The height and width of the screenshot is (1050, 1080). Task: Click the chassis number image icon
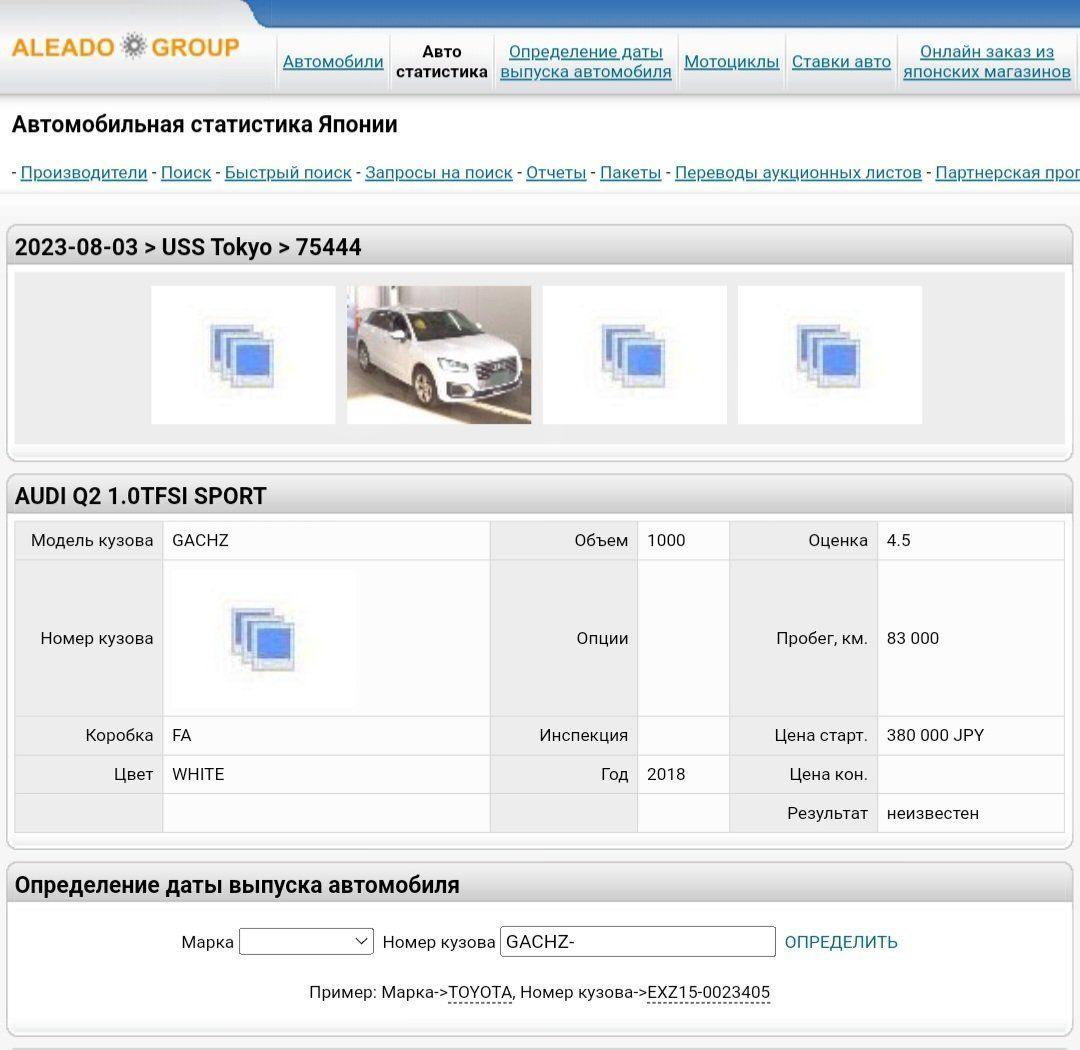262,638
